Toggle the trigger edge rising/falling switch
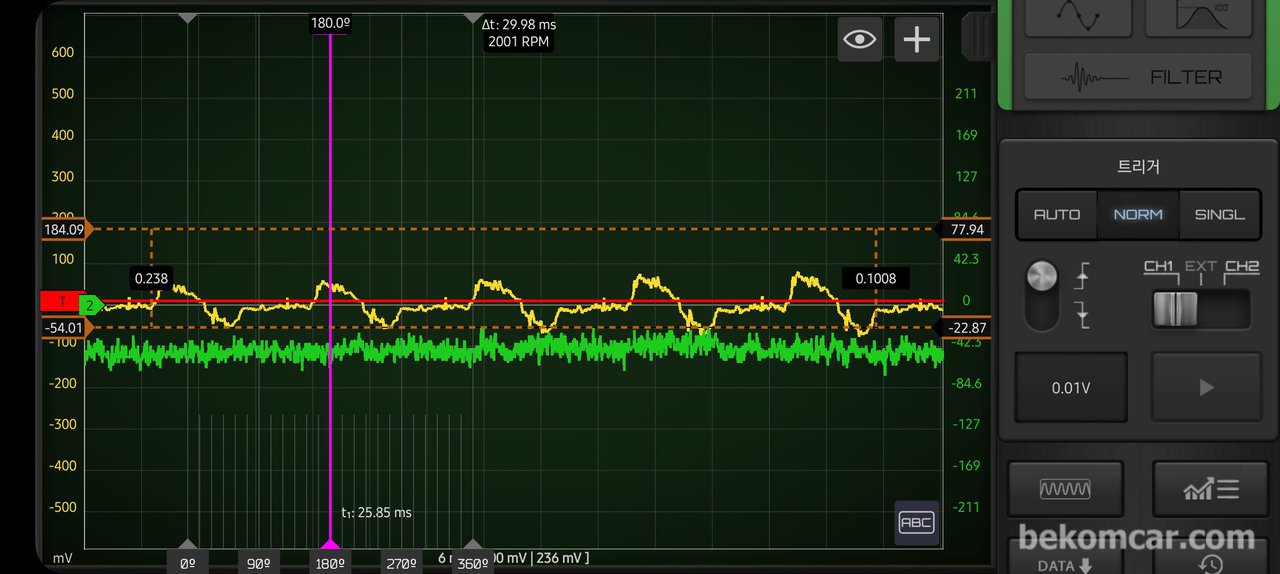1280x574 pixels. (x=1042, y=295)
